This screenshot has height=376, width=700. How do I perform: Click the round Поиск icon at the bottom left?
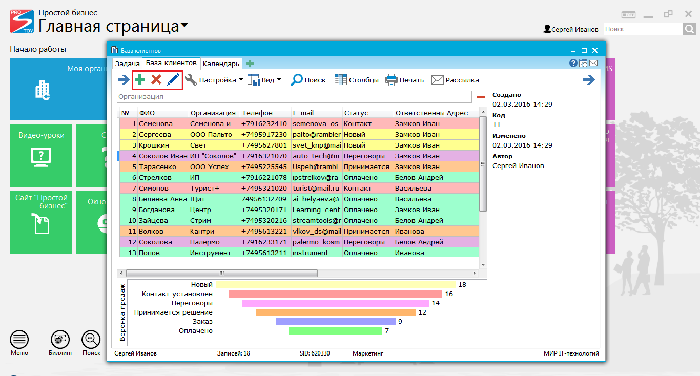(91, 339)
